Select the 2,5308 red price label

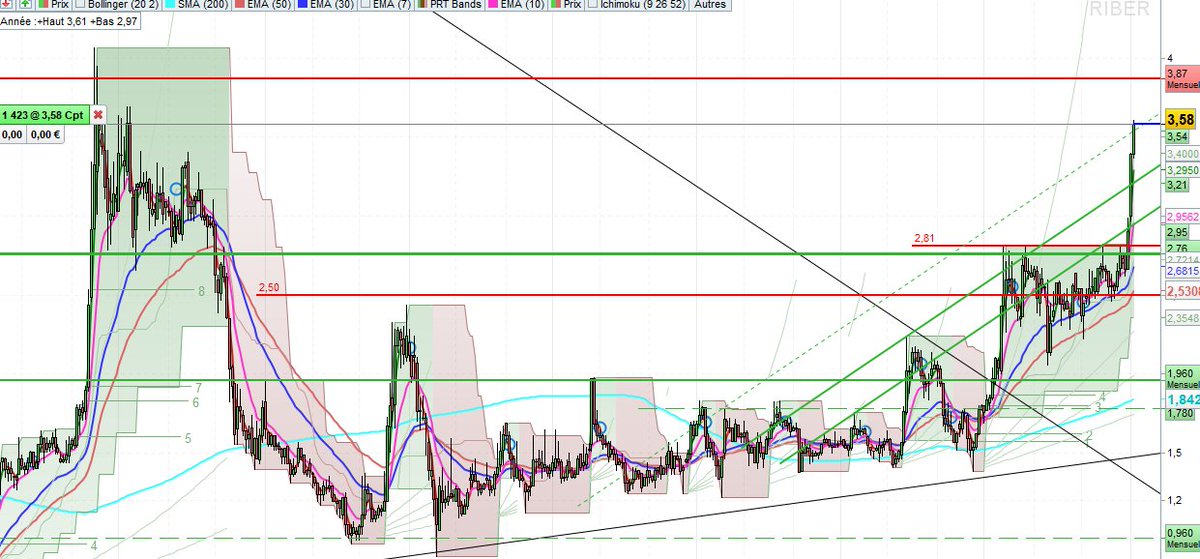point(1182,291)
